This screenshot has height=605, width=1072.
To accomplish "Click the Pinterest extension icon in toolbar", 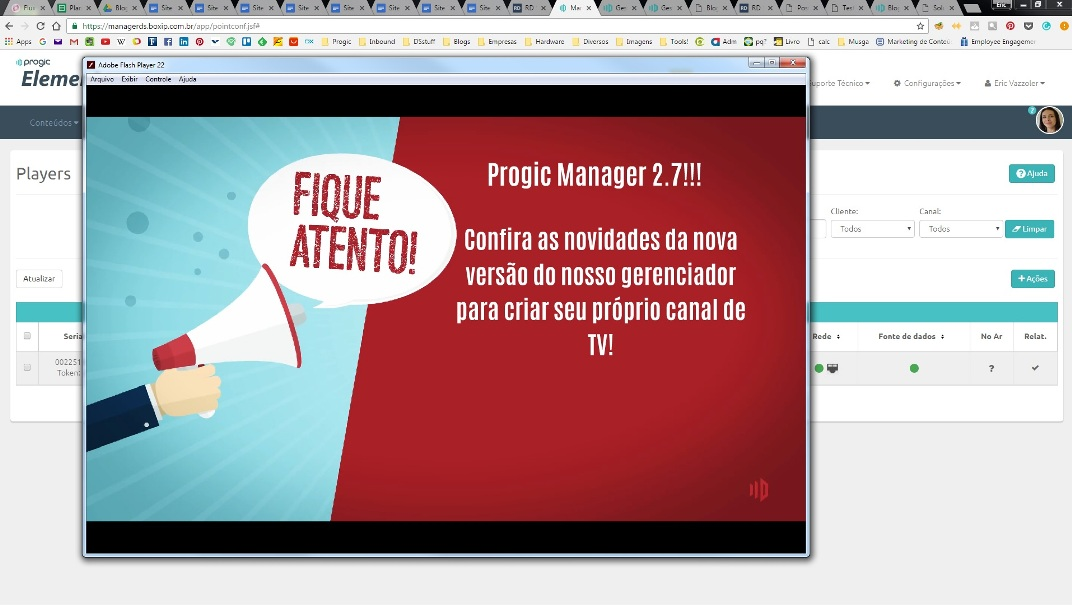I will pos(1010,26).
